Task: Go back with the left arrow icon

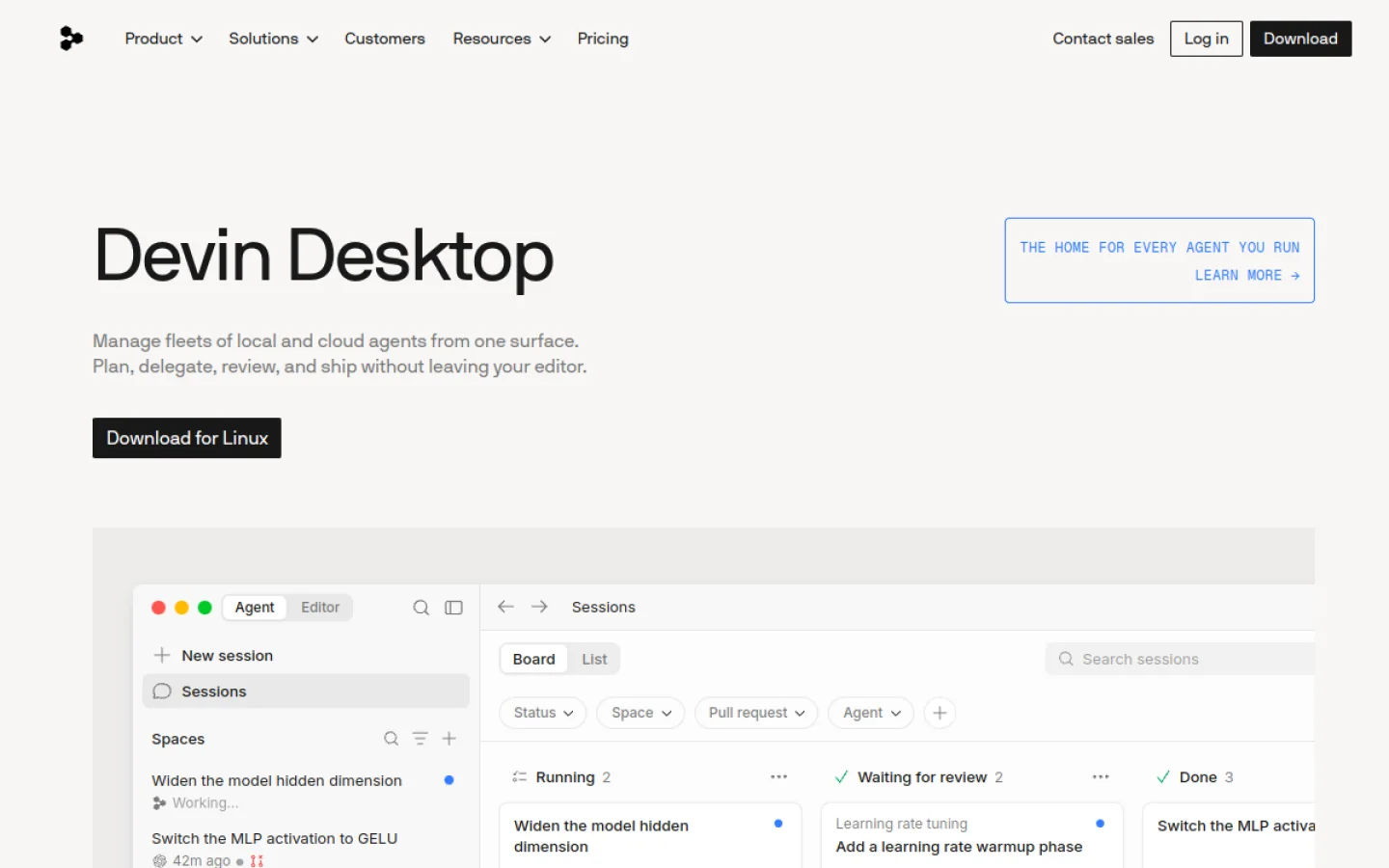Action: (x=505, y=607)
